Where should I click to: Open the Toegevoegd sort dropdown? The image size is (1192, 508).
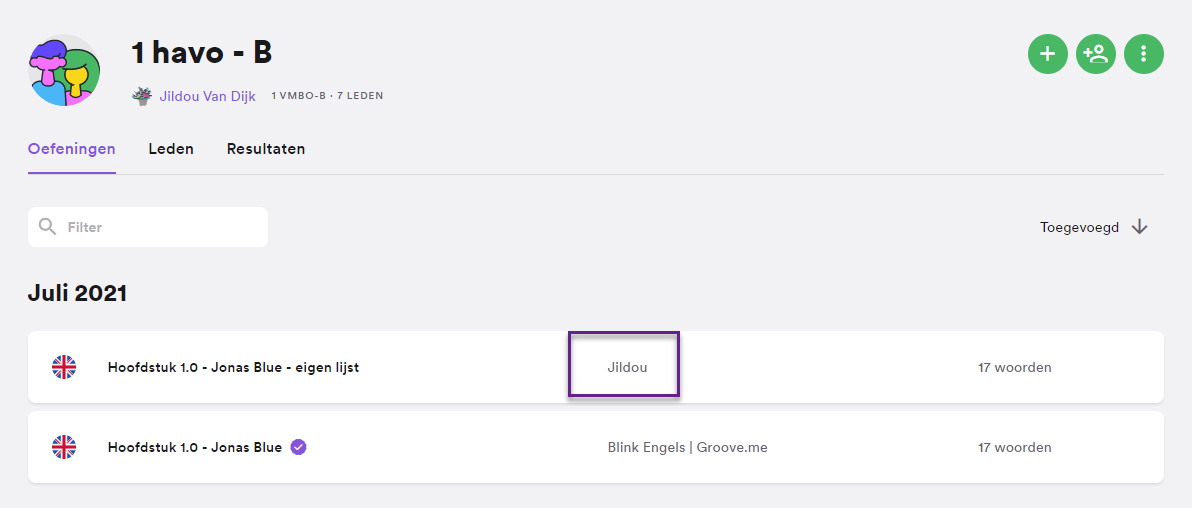coord(1093,227)
